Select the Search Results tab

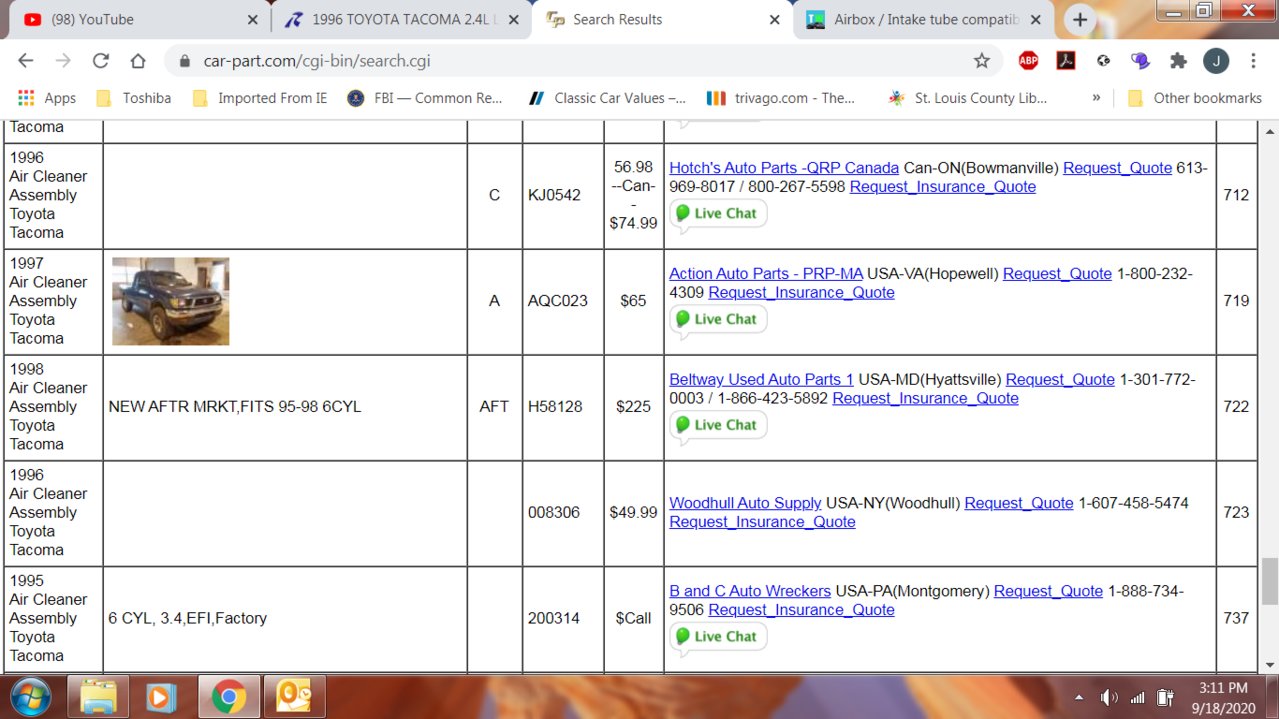(660, 20)
